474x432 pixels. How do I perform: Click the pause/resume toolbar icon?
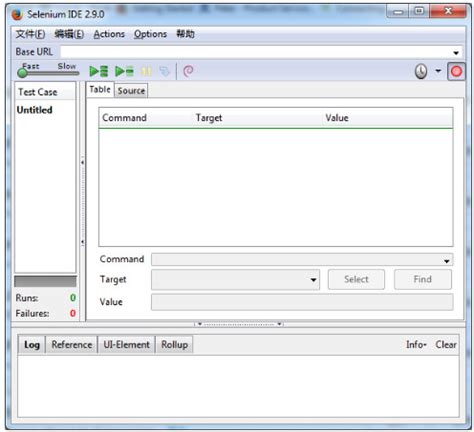click(146, 71)
